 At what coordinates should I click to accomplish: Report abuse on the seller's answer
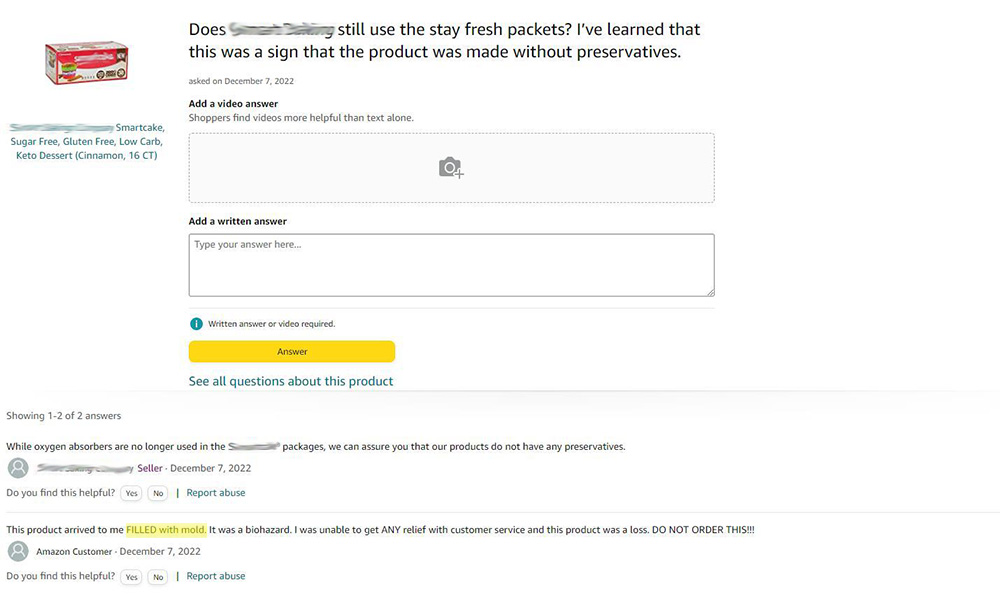tap(216, 493)
